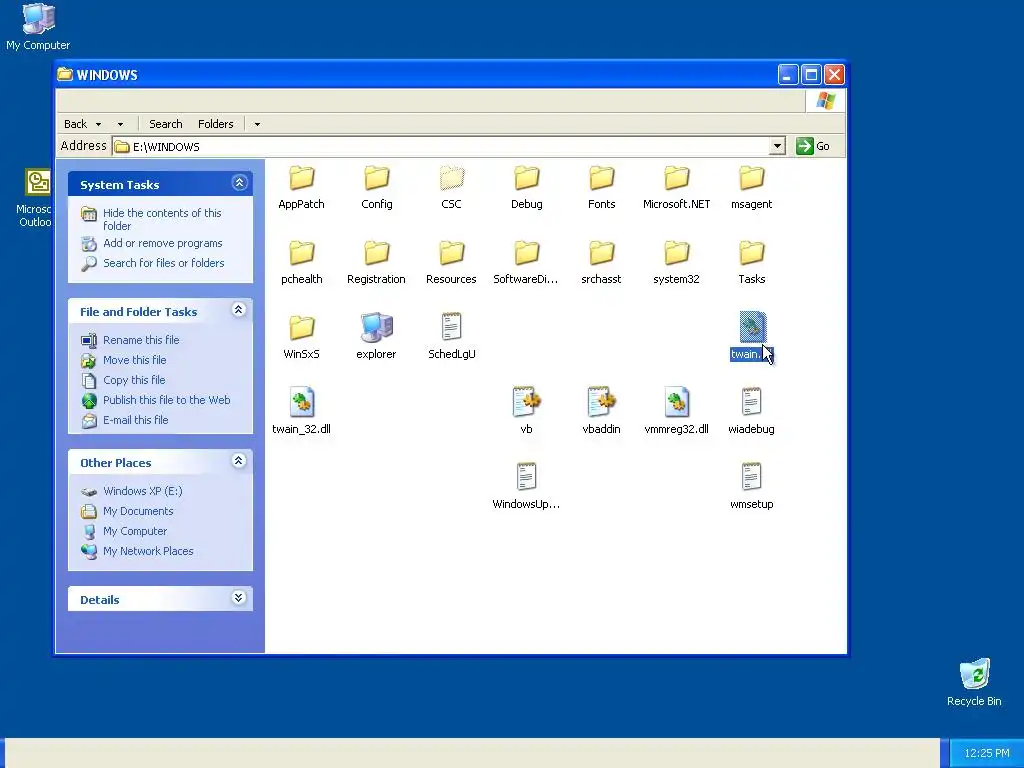Select the SoftwareDi... folder

coord(526,262)
